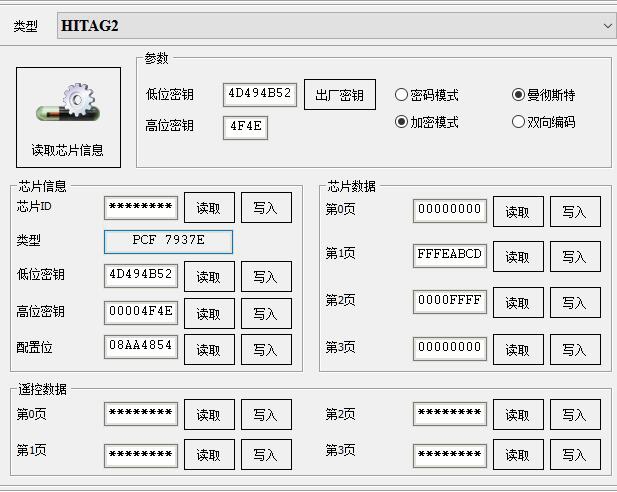Click the 出厂密钥 button
The width and height of the screenshot is (617, 492).
339,96
